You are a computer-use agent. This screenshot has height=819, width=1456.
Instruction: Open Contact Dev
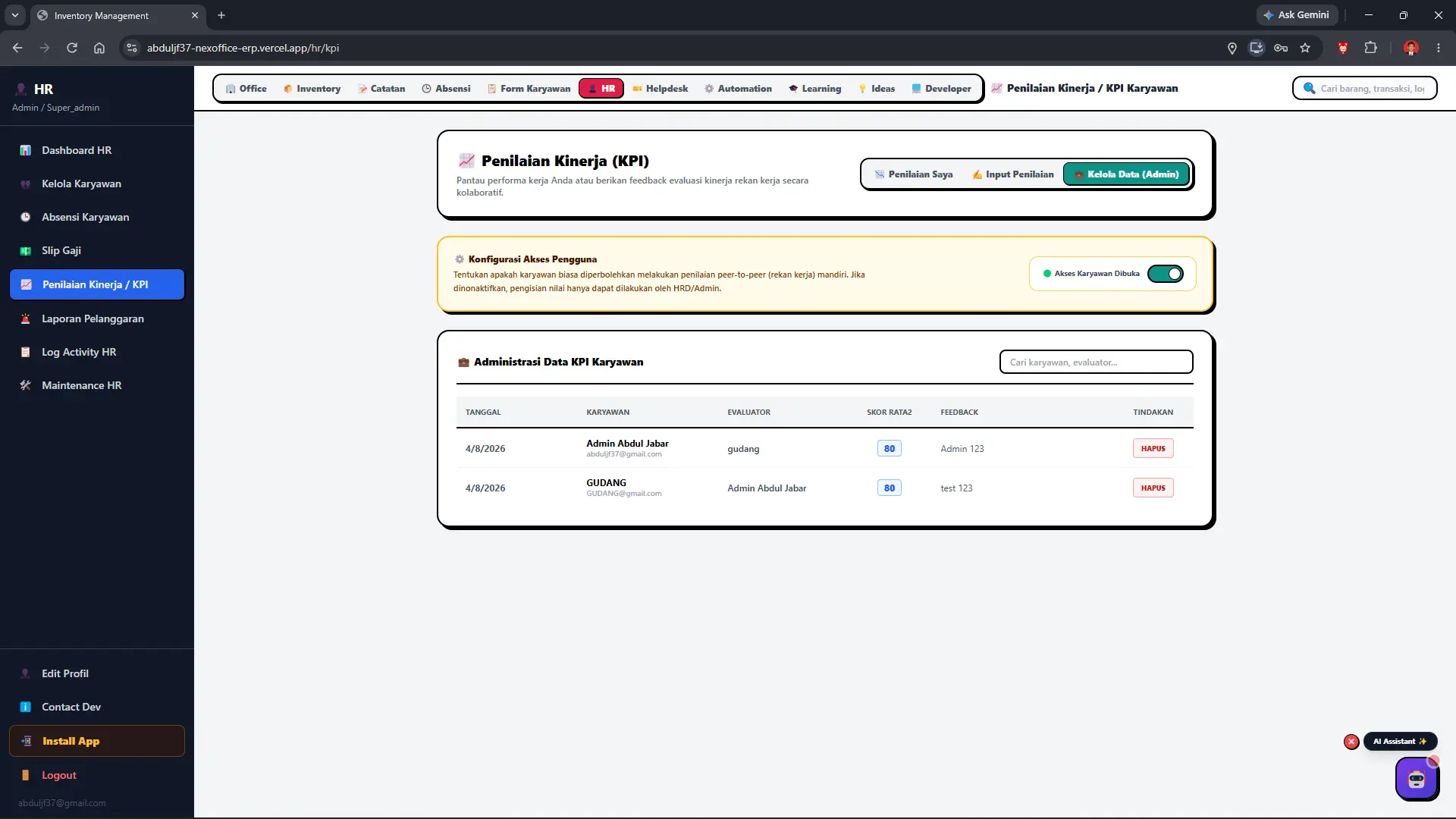97,707
